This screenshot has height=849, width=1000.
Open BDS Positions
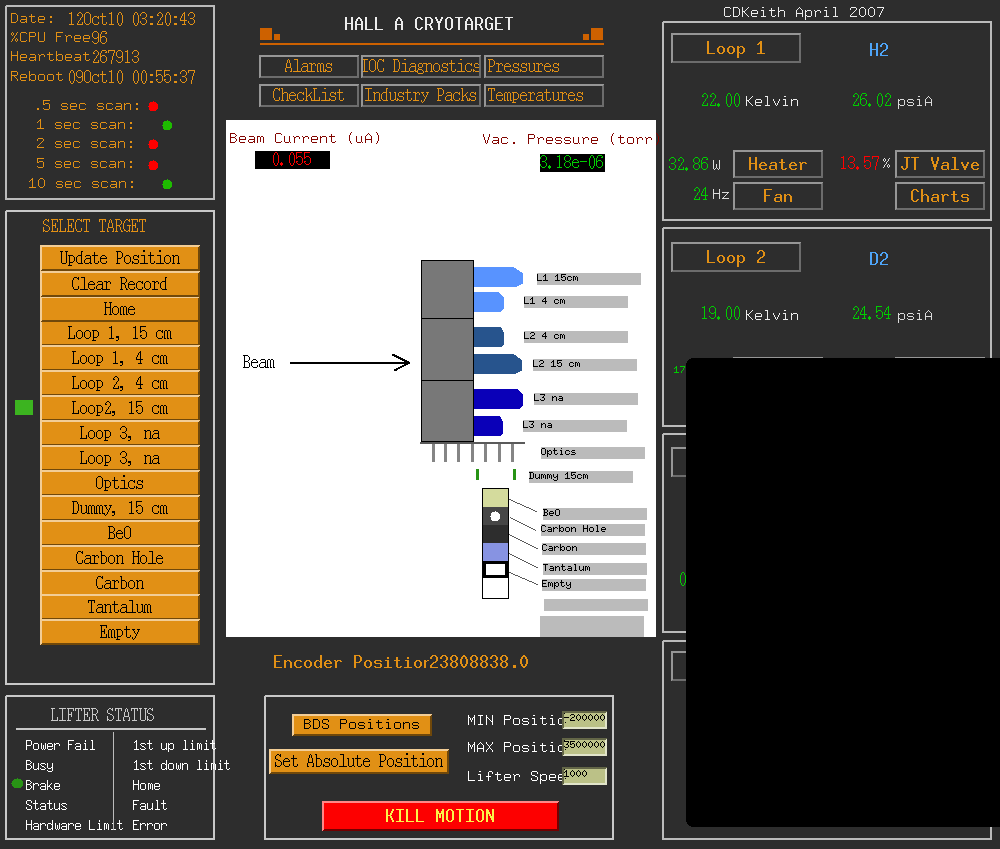pyautogui.click(x=362, y=725)
